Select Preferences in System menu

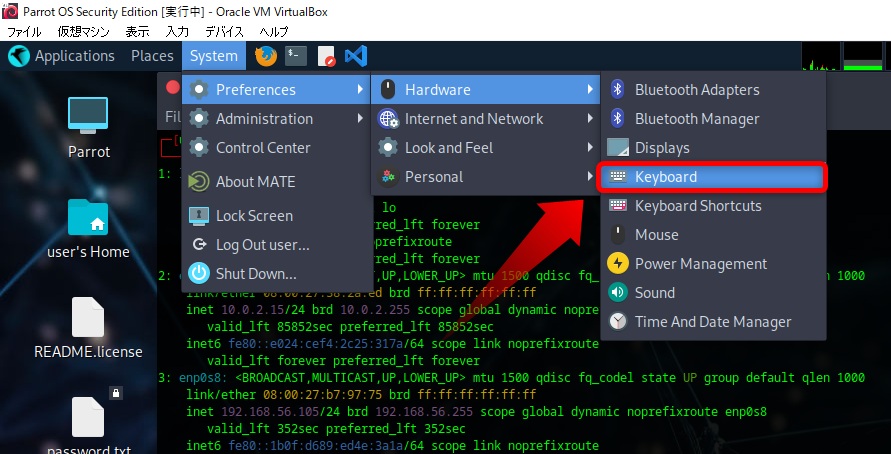[276, 89]
